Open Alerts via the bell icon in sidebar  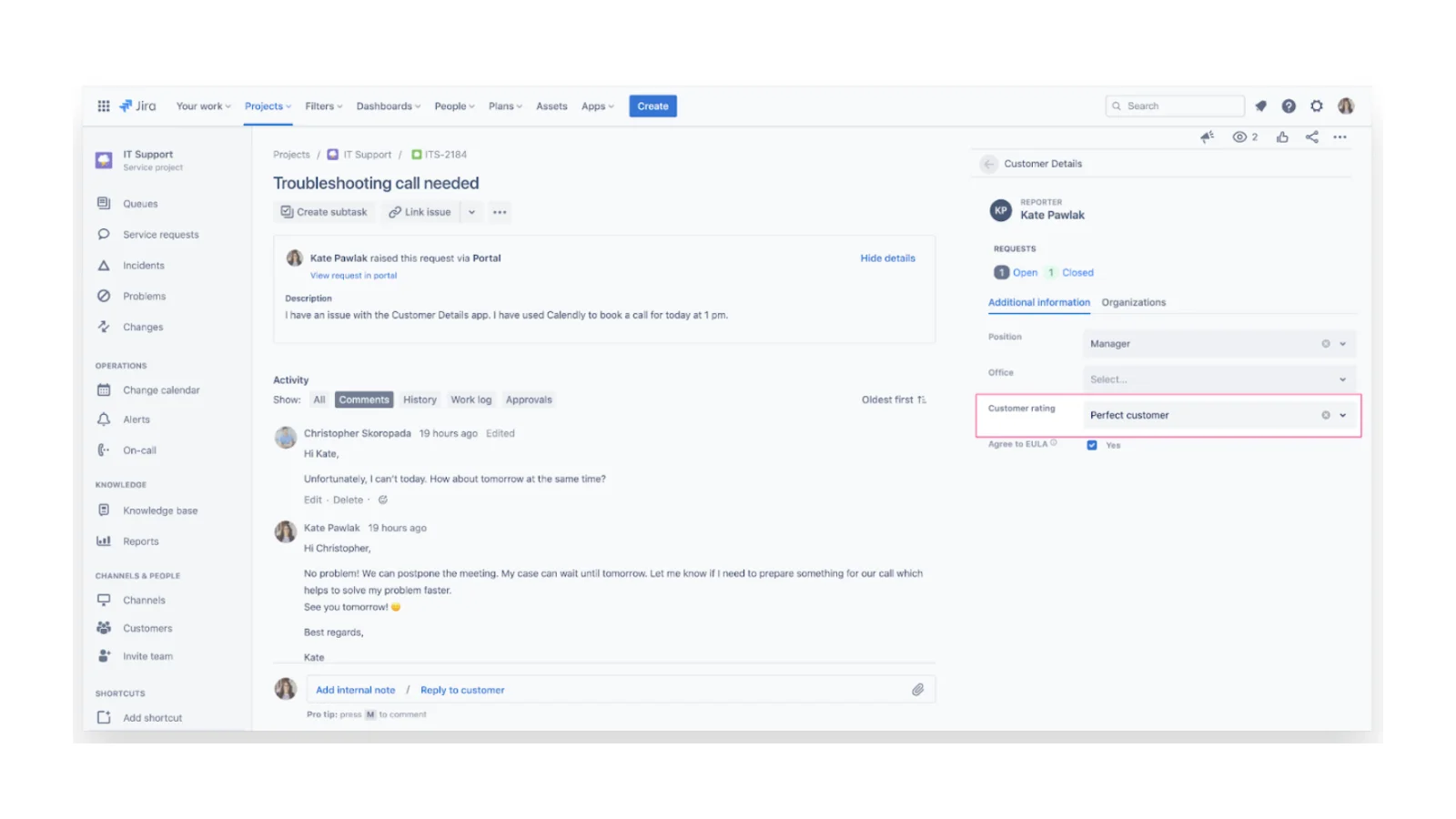tap(104, 420)
